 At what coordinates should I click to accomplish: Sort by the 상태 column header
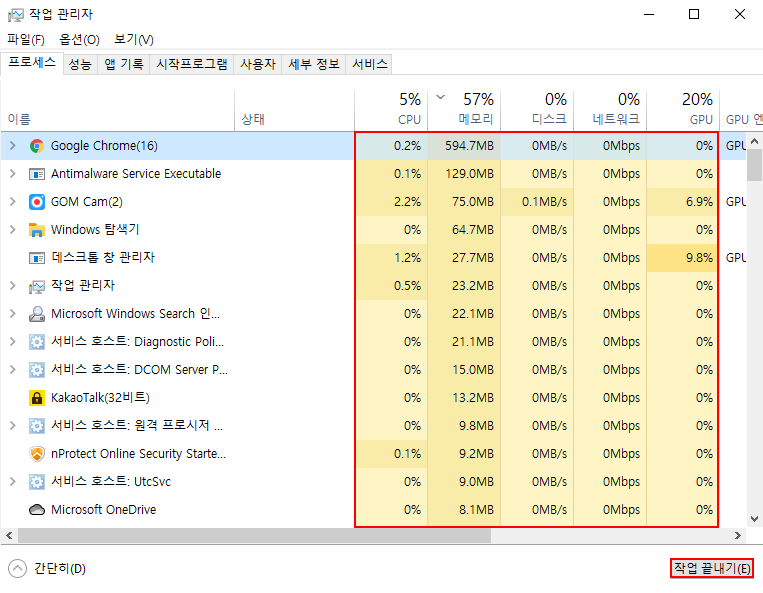pos(294,110)
